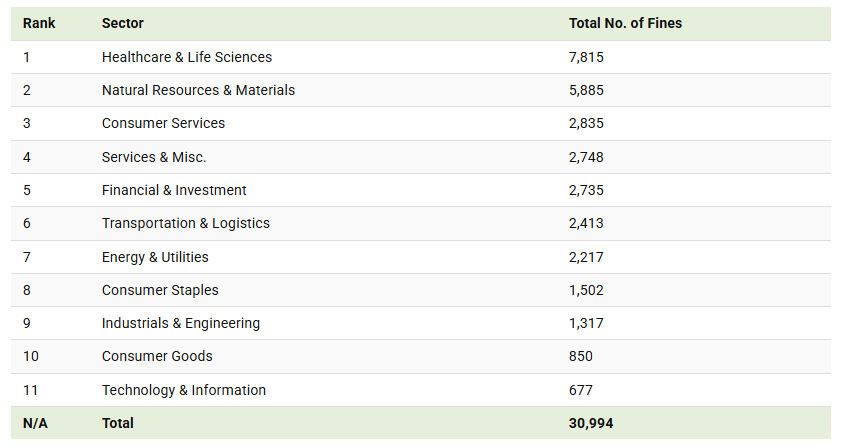
Task: Click the N/A rank cell
Action: click(35, 423)
